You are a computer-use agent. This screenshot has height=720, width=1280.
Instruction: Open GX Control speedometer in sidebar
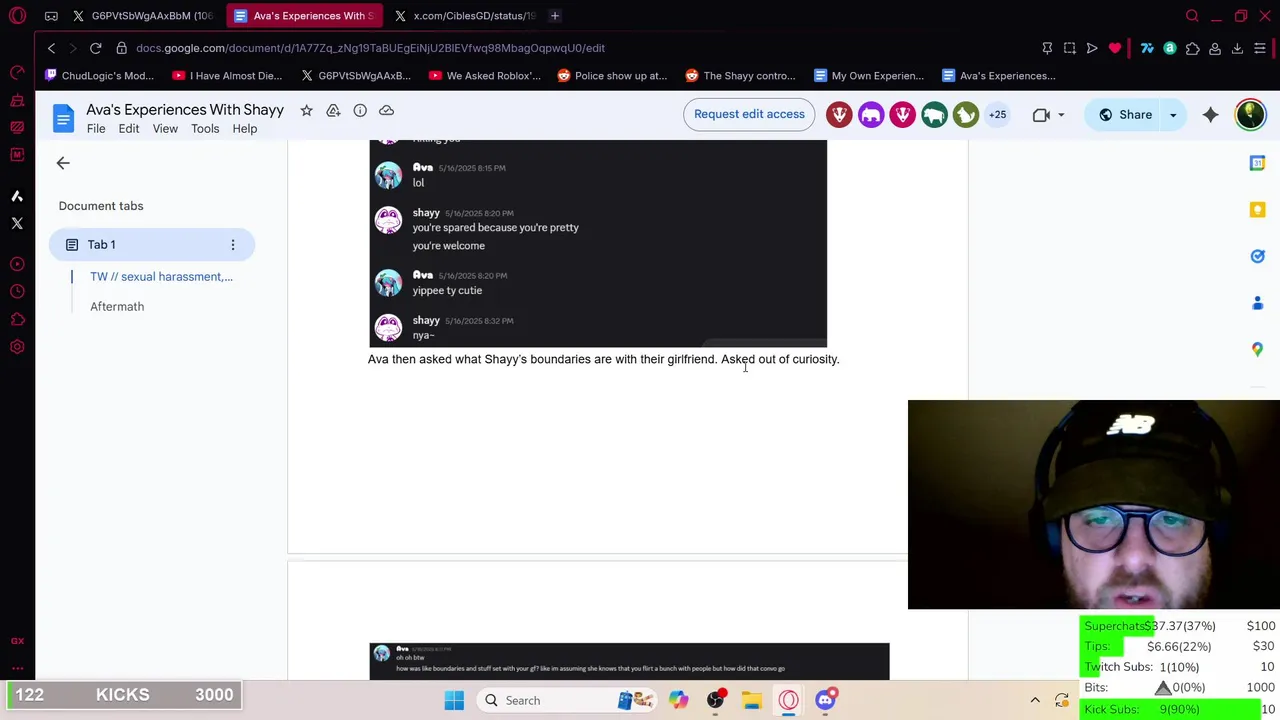pyautogui.click(x=17, y=73)
